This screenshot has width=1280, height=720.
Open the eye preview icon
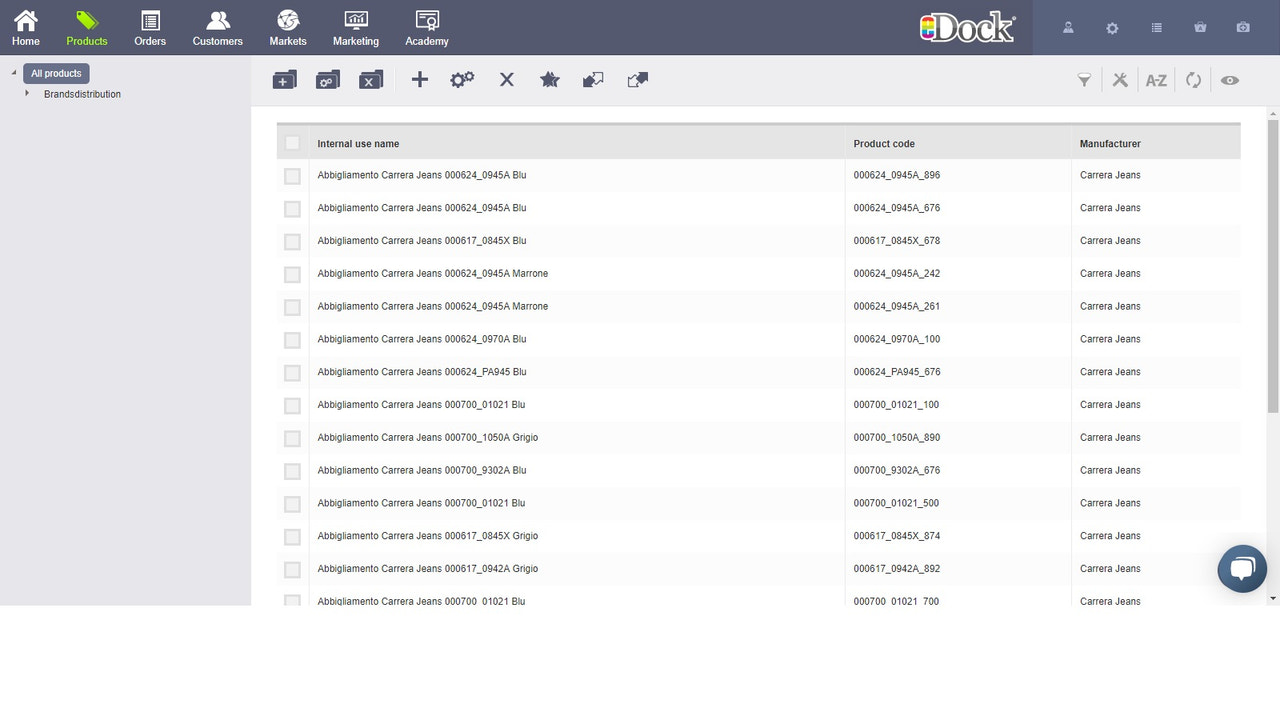point(1230,79)
